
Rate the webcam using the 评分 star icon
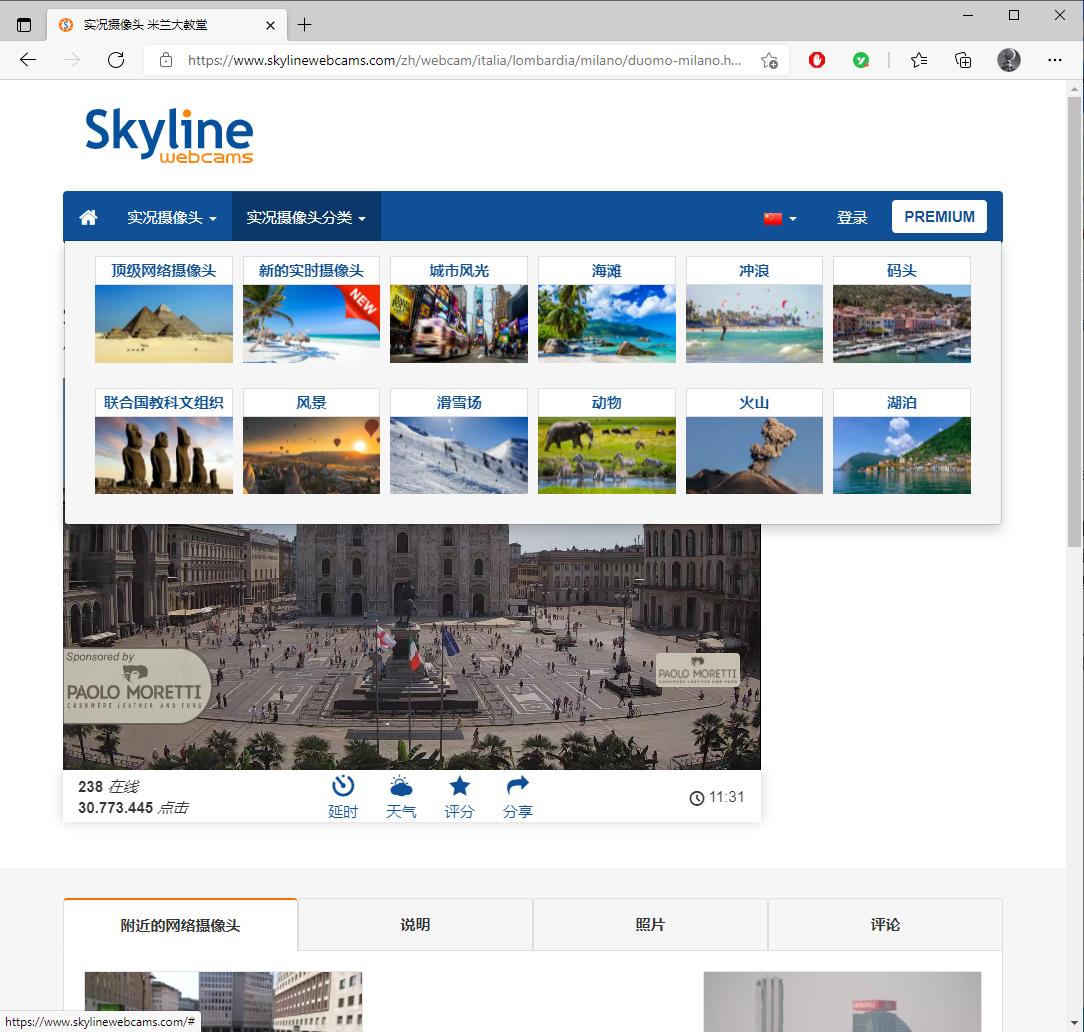pyautogui.click(x=459, y=796)
